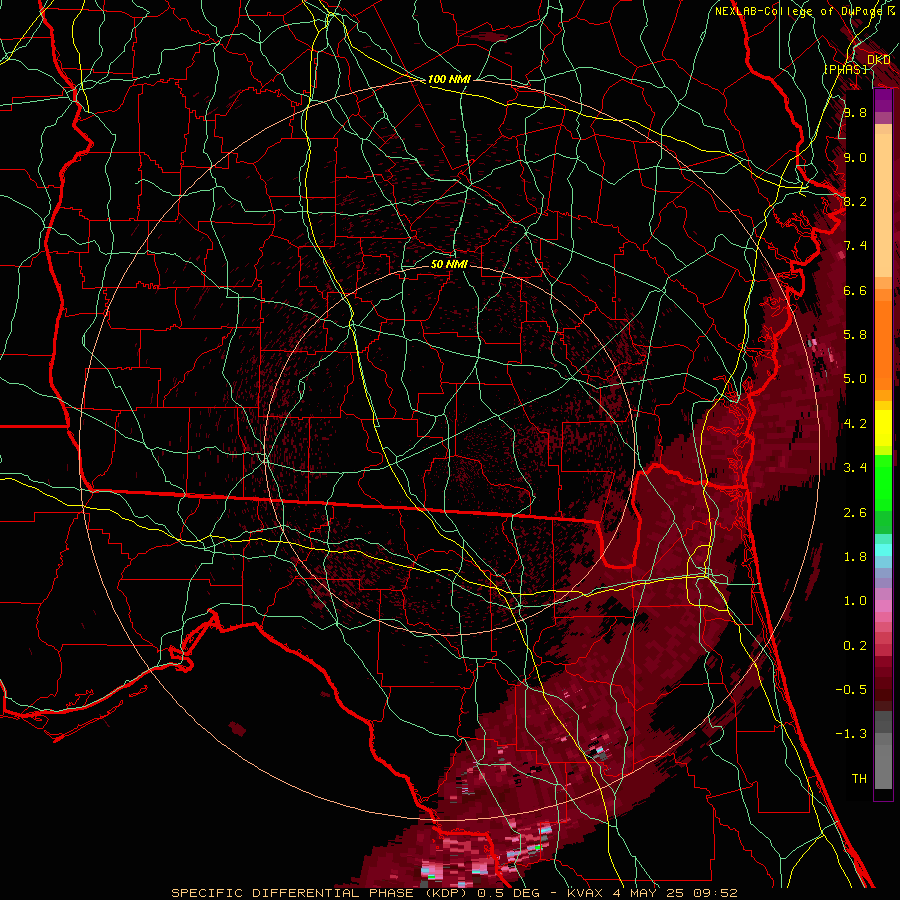The width and height of the screenshot is (900, 900).
Task: Click the 100 NMI range ring label
Action: coord(449,79)
